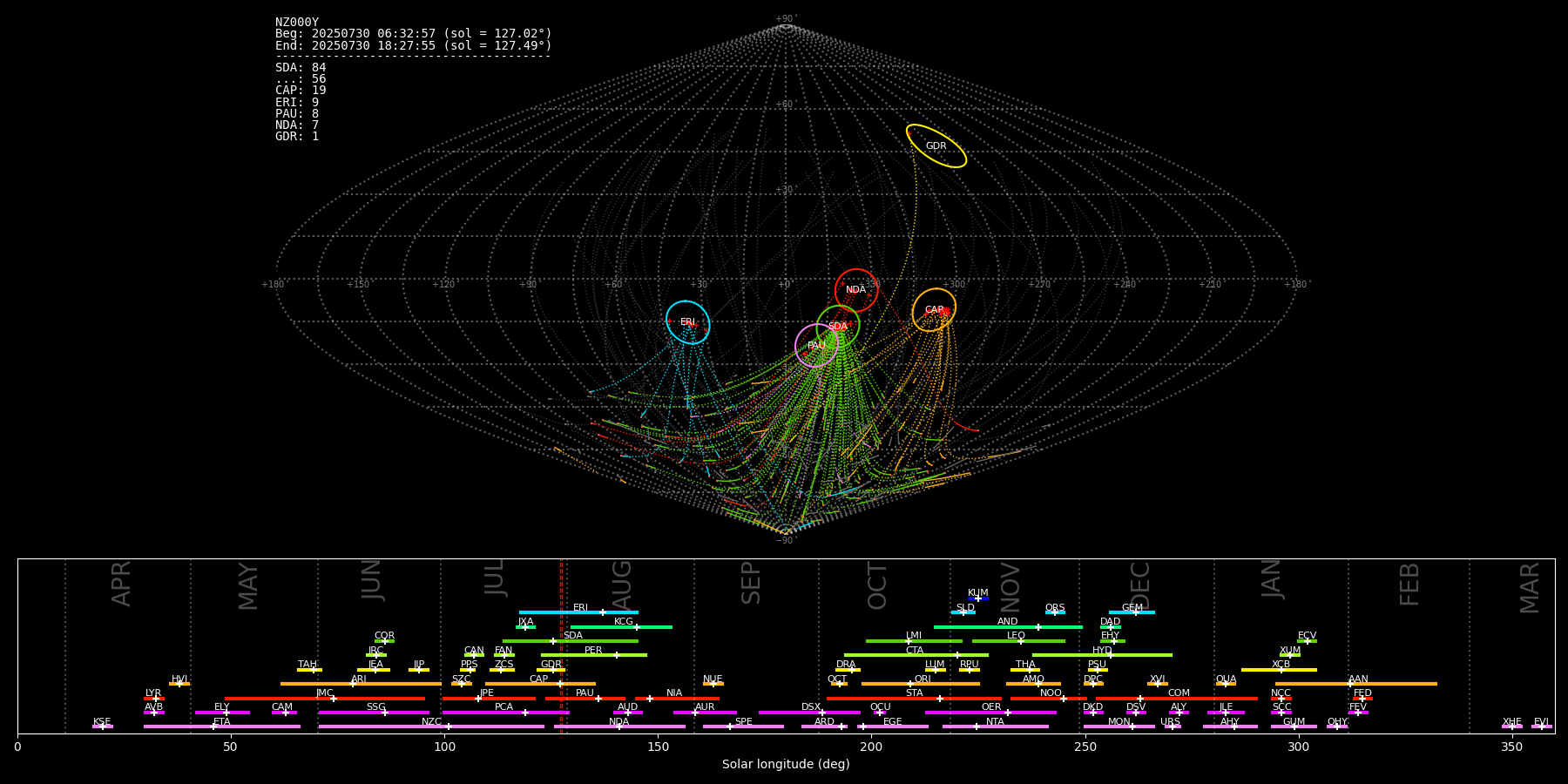Screen dimensions: 1568x784
Task: Click the yellow GDR bar in timeline
Action: coord(551,669)
